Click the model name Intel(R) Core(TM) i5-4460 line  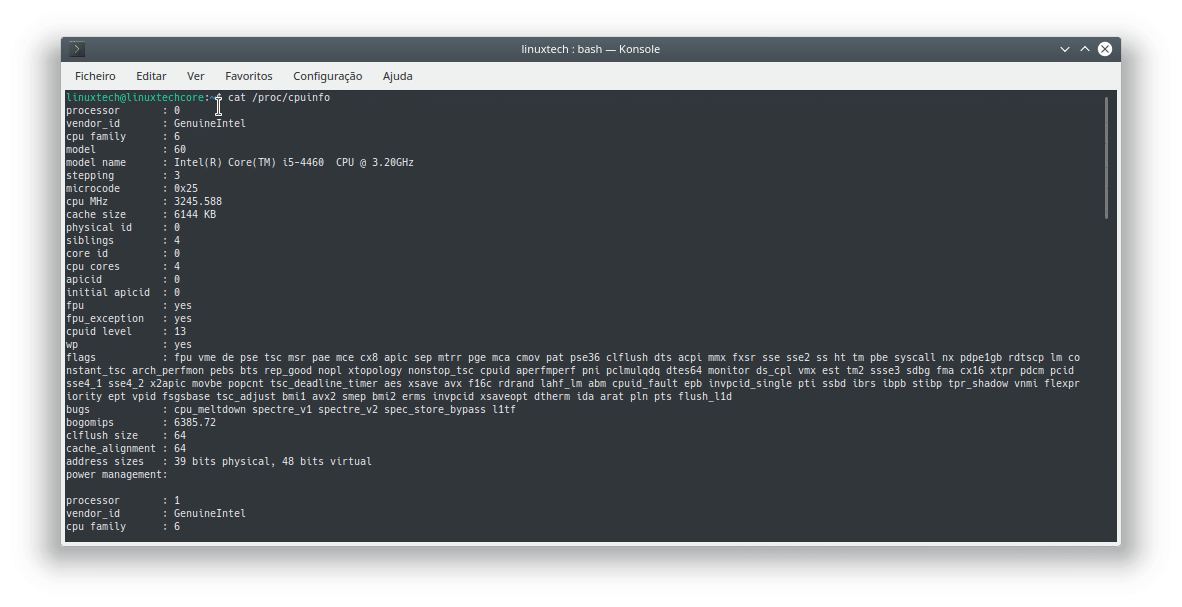point(240,163)
